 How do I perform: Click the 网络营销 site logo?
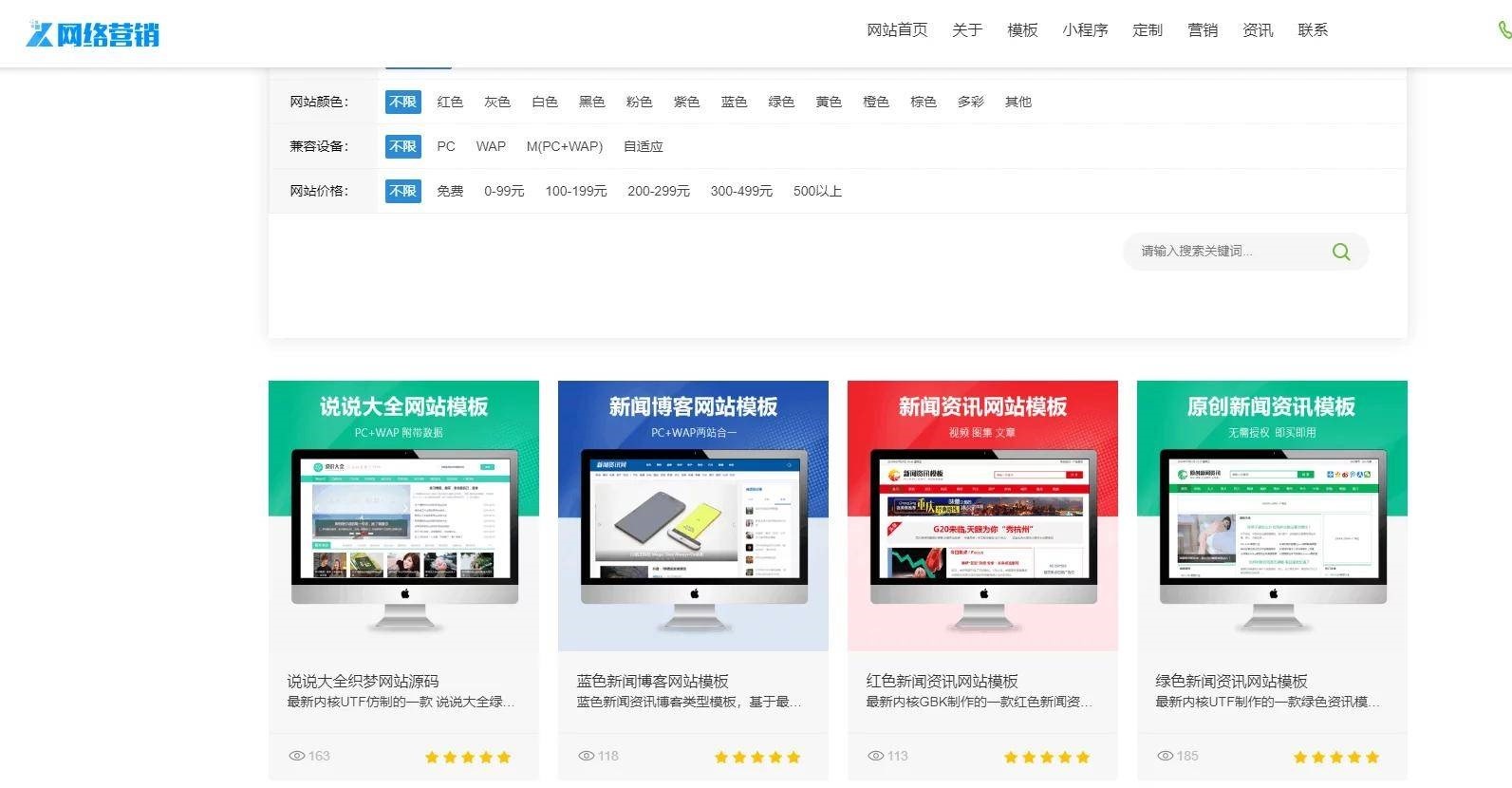(x=92, y=34)
